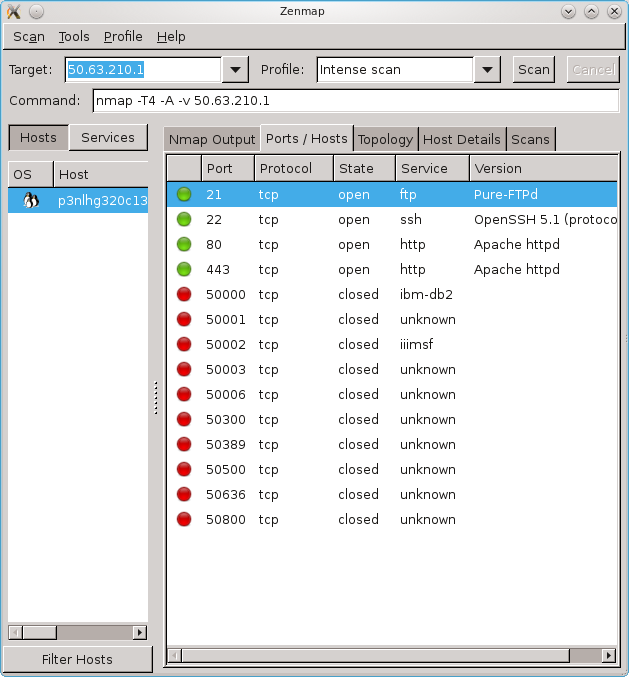The width and height of the screenshot is (629, 677).
Task: Click the Apache httpd version on port 80
Action: (x=516, y=244)
